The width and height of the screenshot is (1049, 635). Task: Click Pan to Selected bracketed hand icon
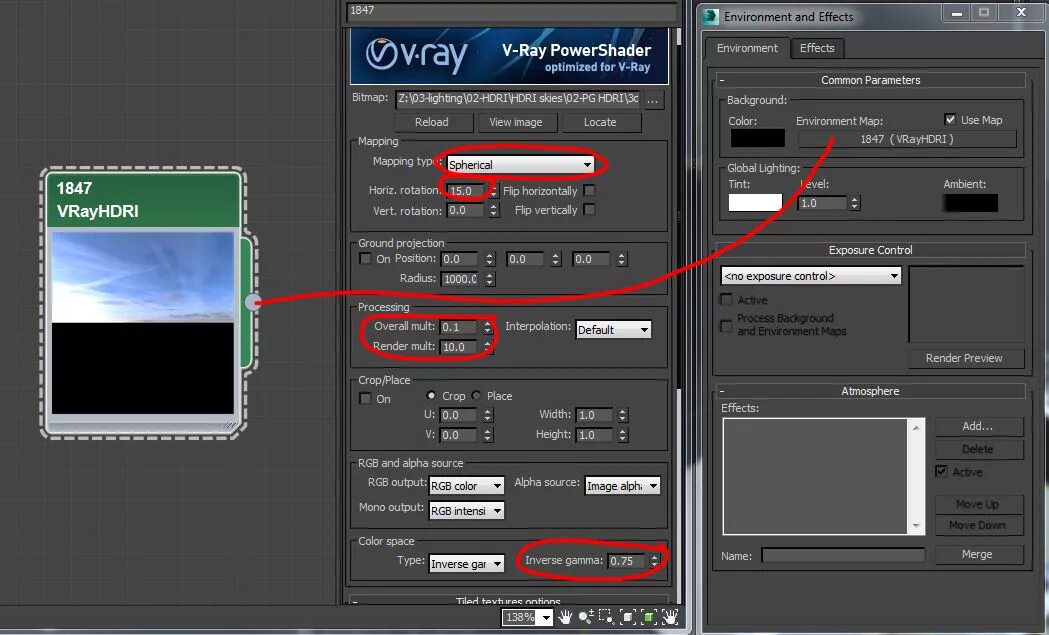pyautogui.click(x=670, y=617)
